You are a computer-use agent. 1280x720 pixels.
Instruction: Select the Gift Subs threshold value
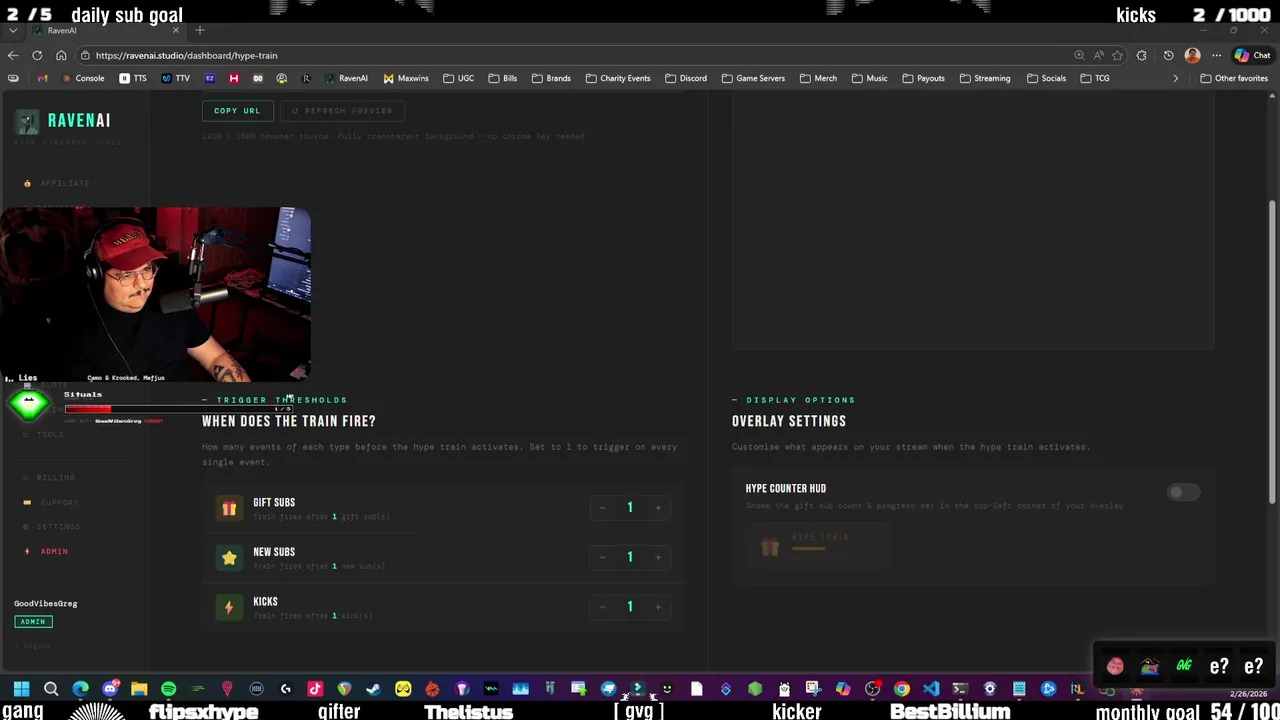click(630, 508)
